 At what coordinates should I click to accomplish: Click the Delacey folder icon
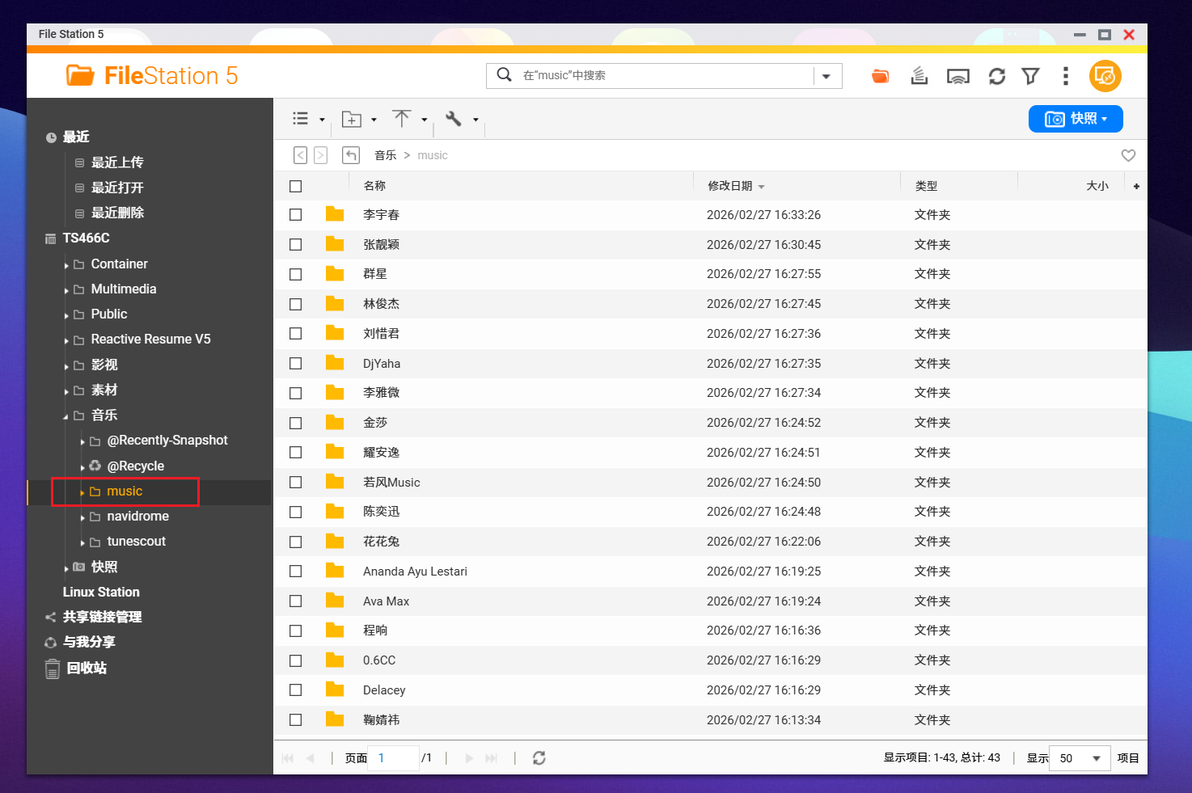coord(334,690)
